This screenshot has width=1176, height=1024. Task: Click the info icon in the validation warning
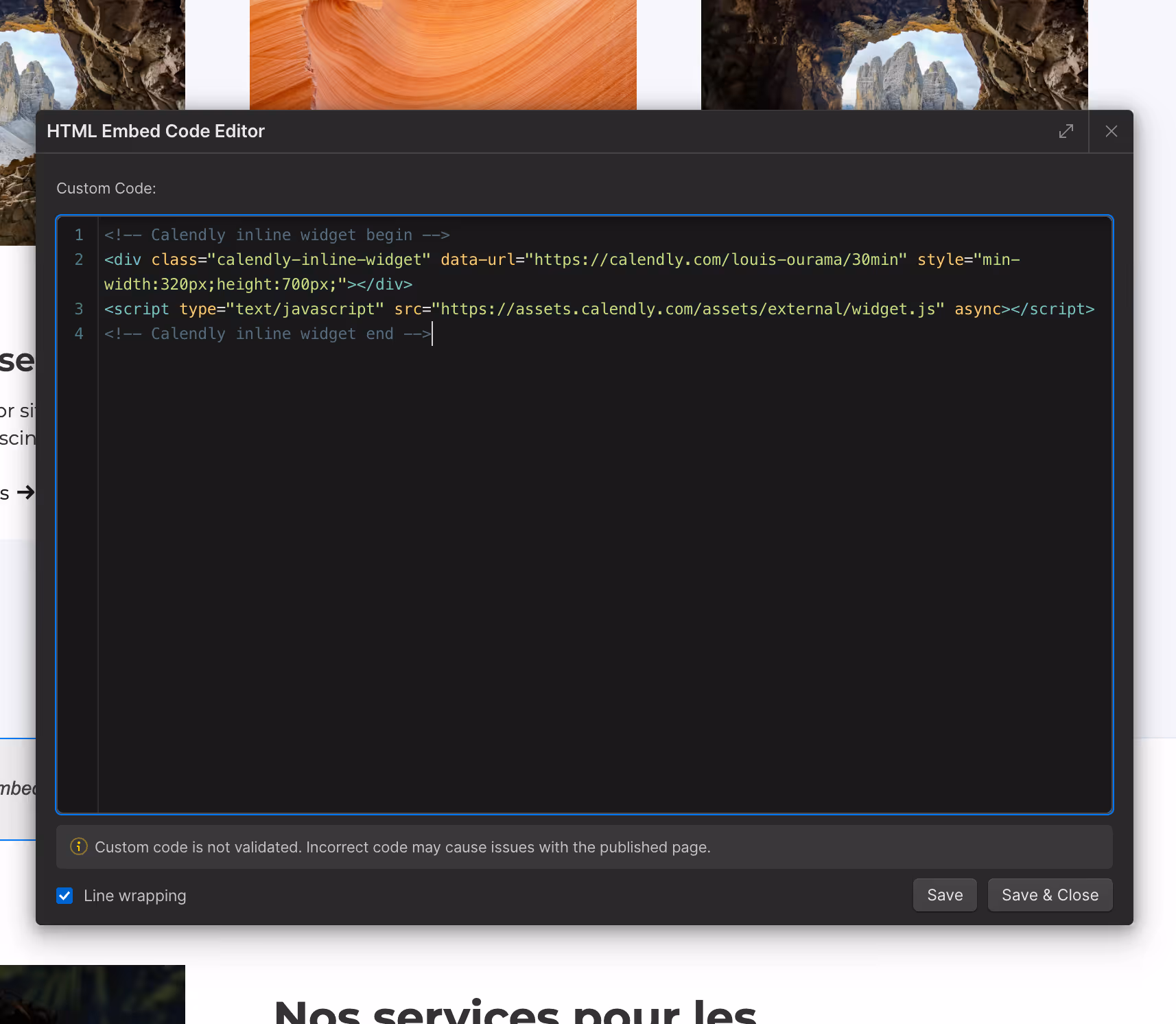click(79, 846)
